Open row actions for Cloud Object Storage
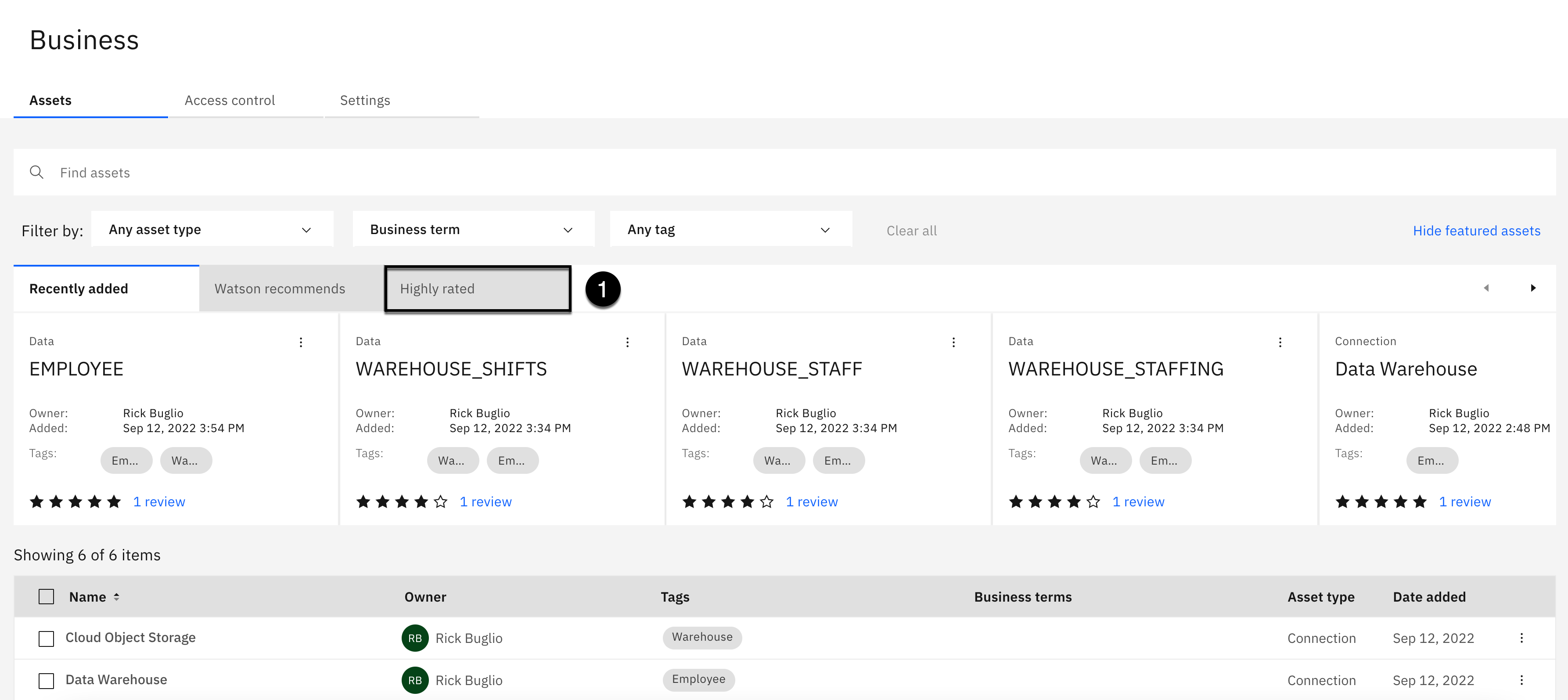The width and height of the screenshot is (1568, 700). tap(1521, 638)
